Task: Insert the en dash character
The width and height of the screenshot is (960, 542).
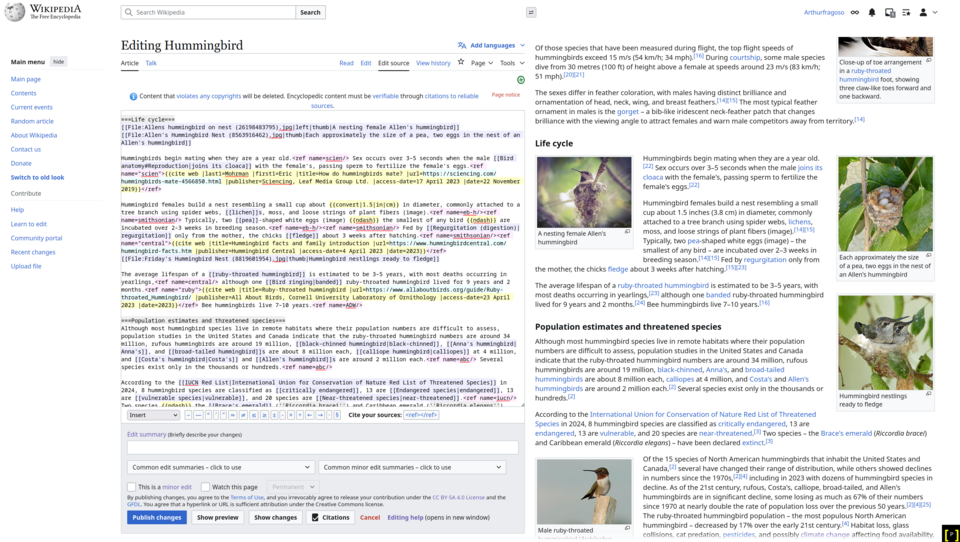Action: pyautogui.click(x=189, y=415)
